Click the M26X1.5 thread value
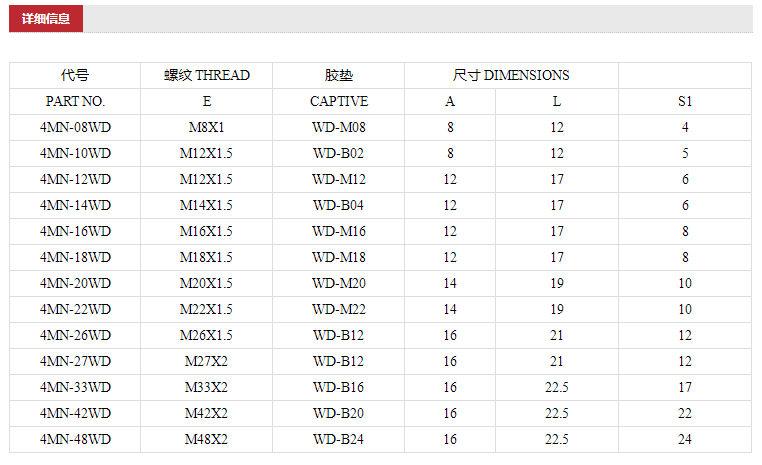Image resolution: width=762 pixels, height=465 pixels. [207, 335]
